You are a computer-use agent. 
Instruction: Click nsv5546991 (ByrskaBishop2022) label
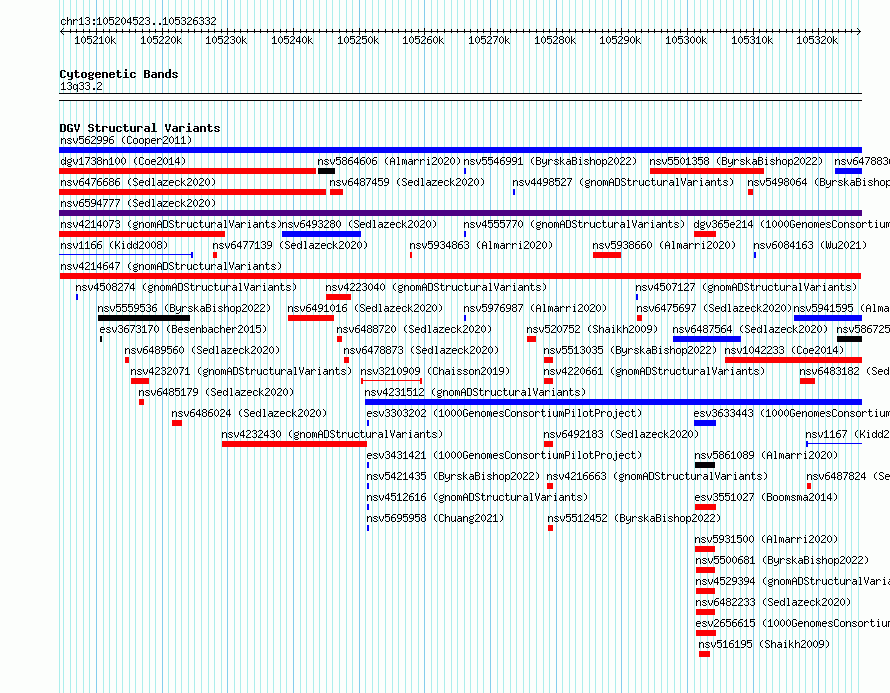click(x=550, y=161)
